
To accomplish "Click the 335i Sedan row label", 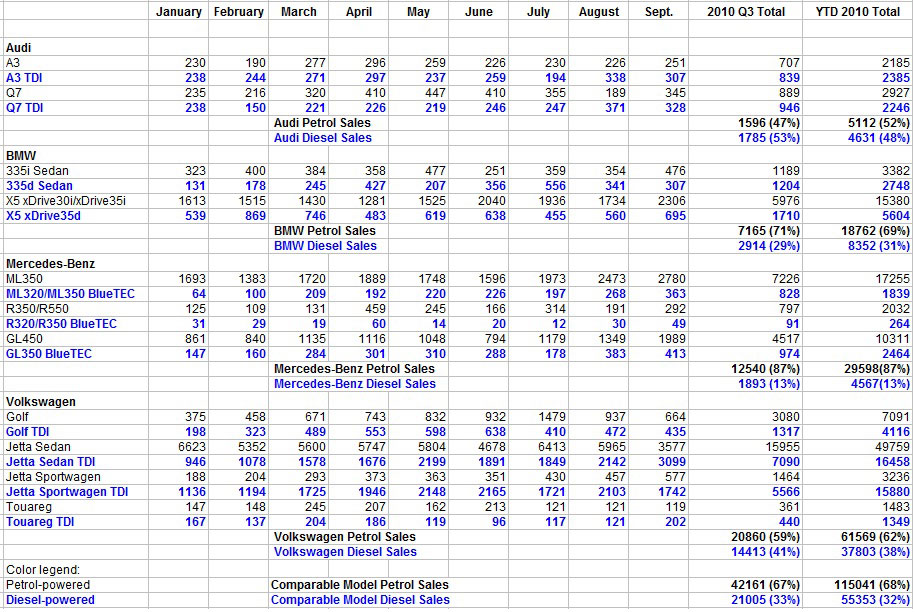I will click(x=37, y=171).
